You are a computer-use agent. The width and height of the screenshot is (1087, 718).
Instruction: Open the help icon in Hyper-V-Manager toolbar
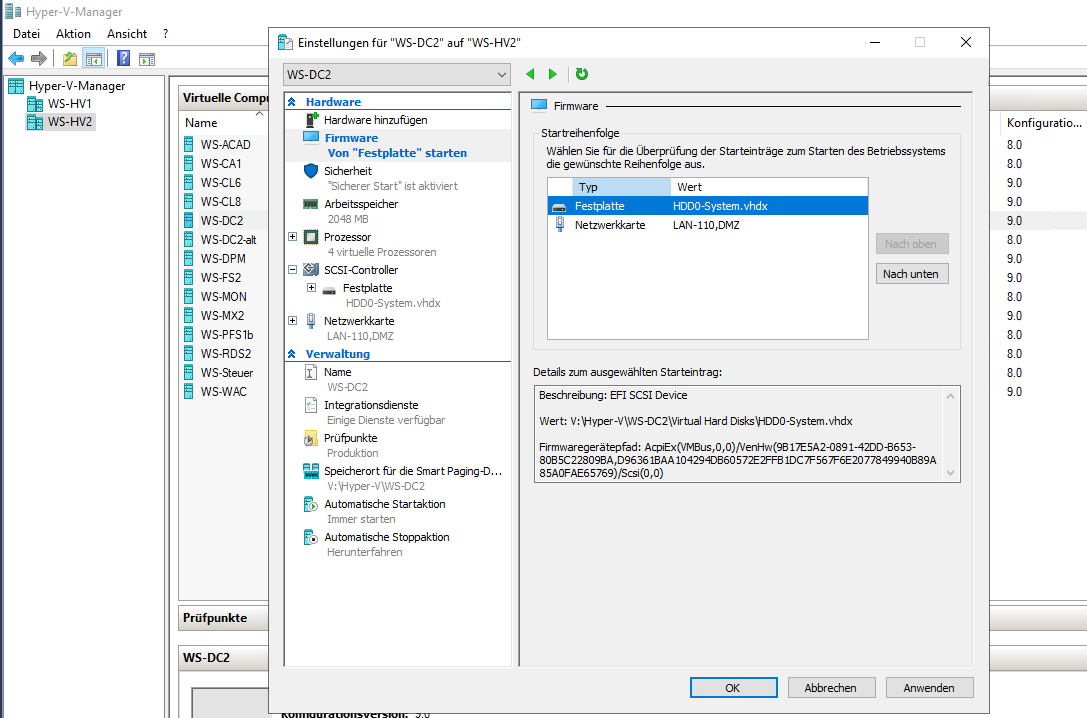click(123, 59)
